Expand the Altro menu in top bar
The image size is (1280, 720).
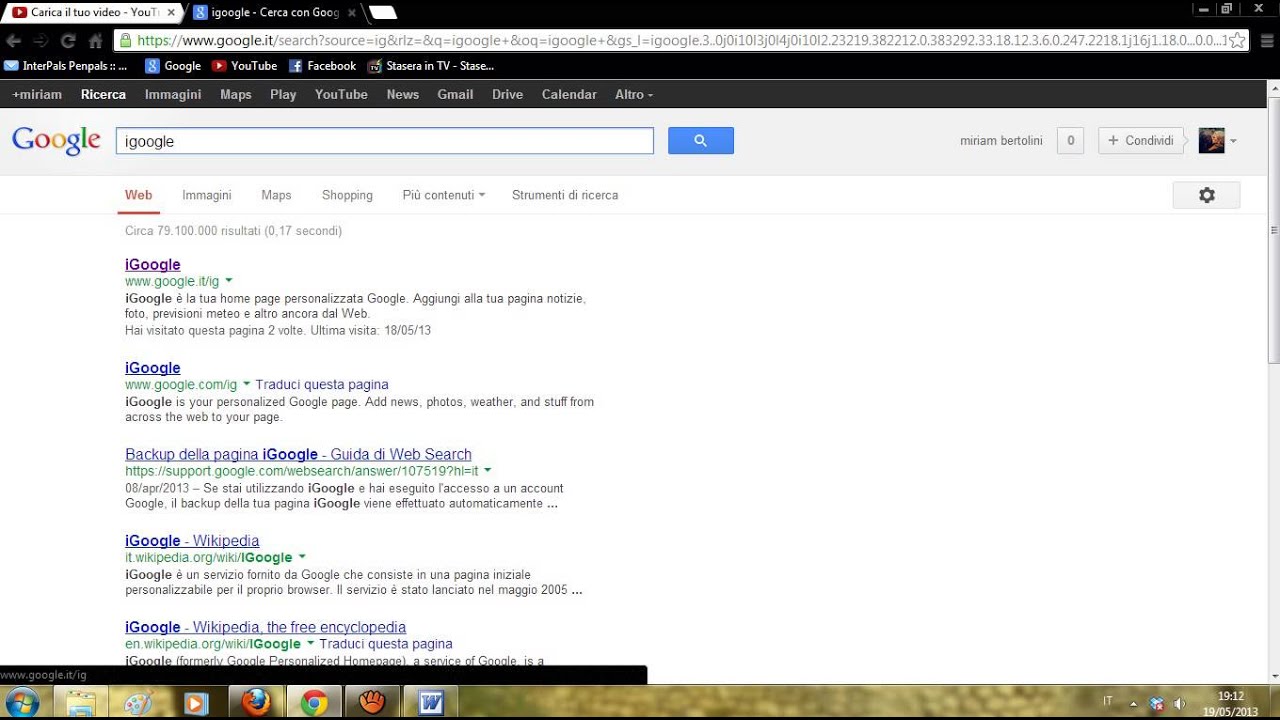tap(634, 94)
